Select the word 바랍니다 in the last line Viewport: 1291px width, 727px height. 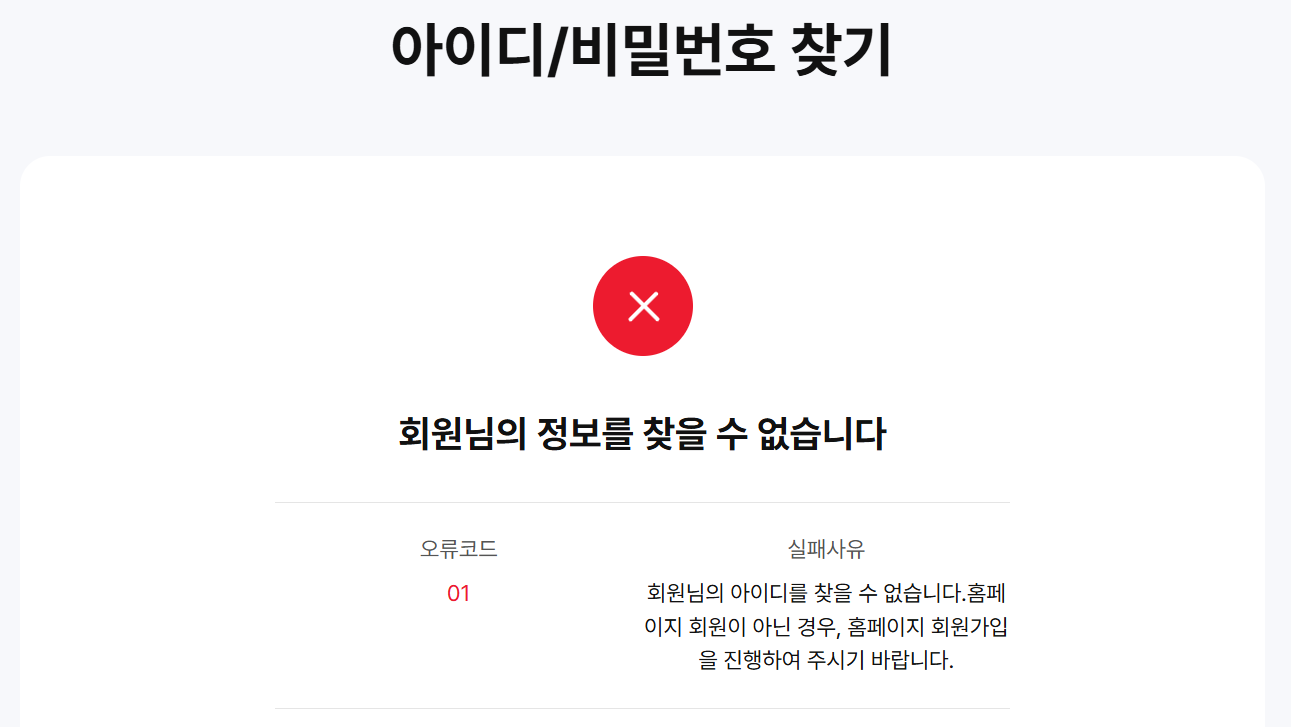click(x=912, y=661)
